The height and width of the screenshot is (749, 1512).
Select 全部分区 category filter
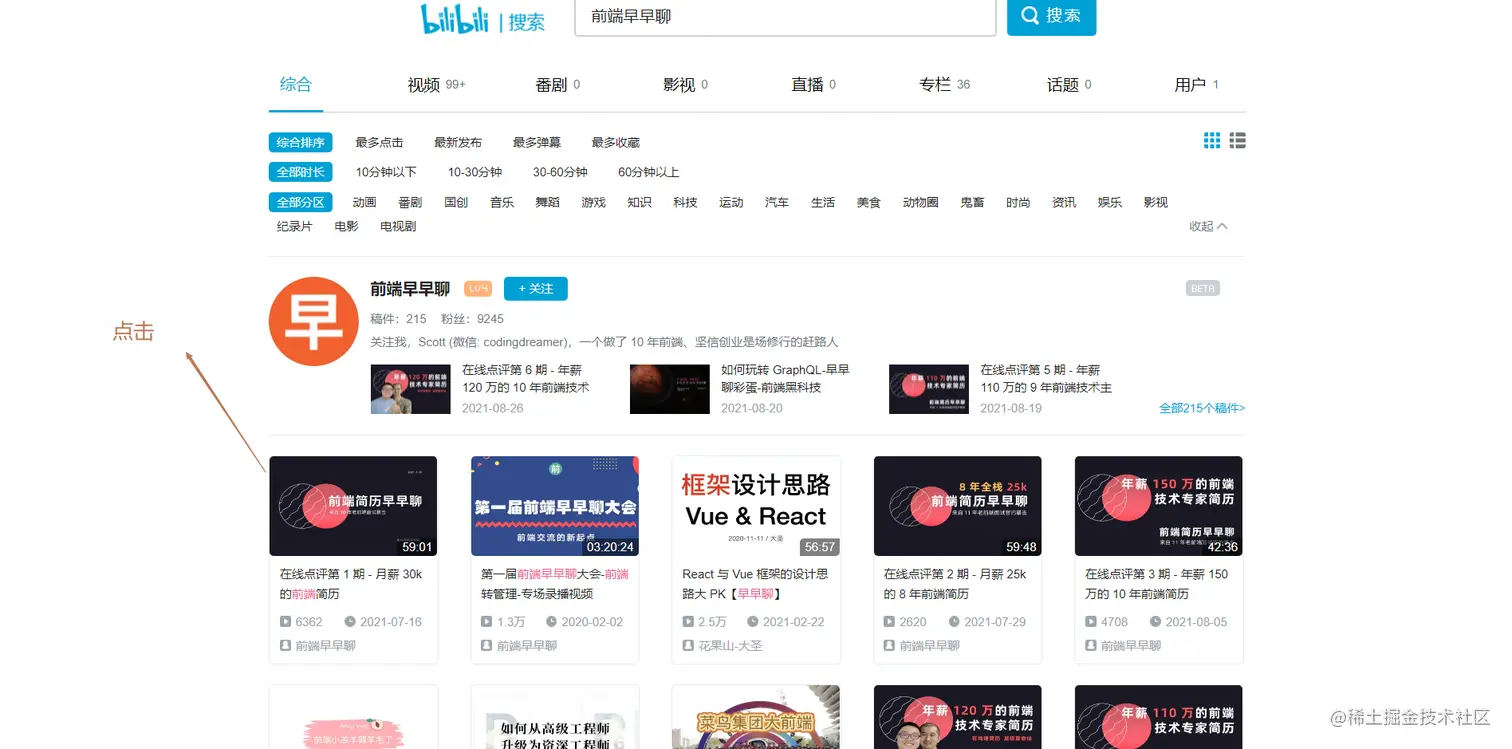pyautogui.click(x=301, y=202)
